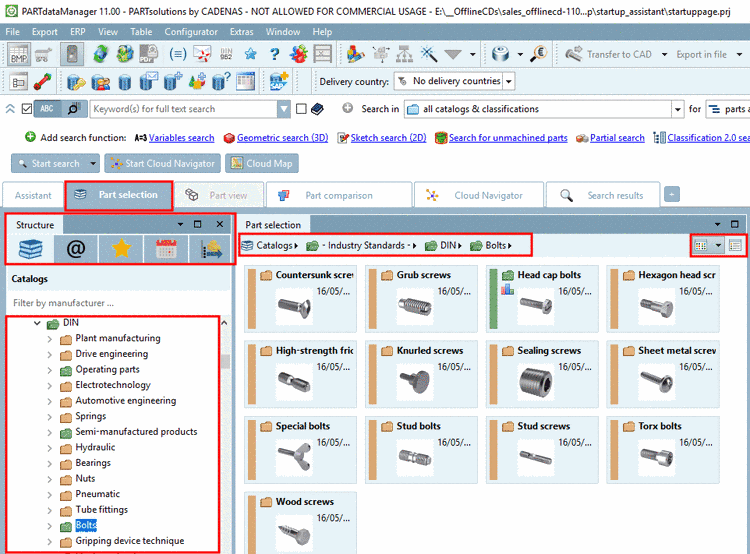750x554 pixels.
Task: Click the keyword full text search field
Action: 184,109
